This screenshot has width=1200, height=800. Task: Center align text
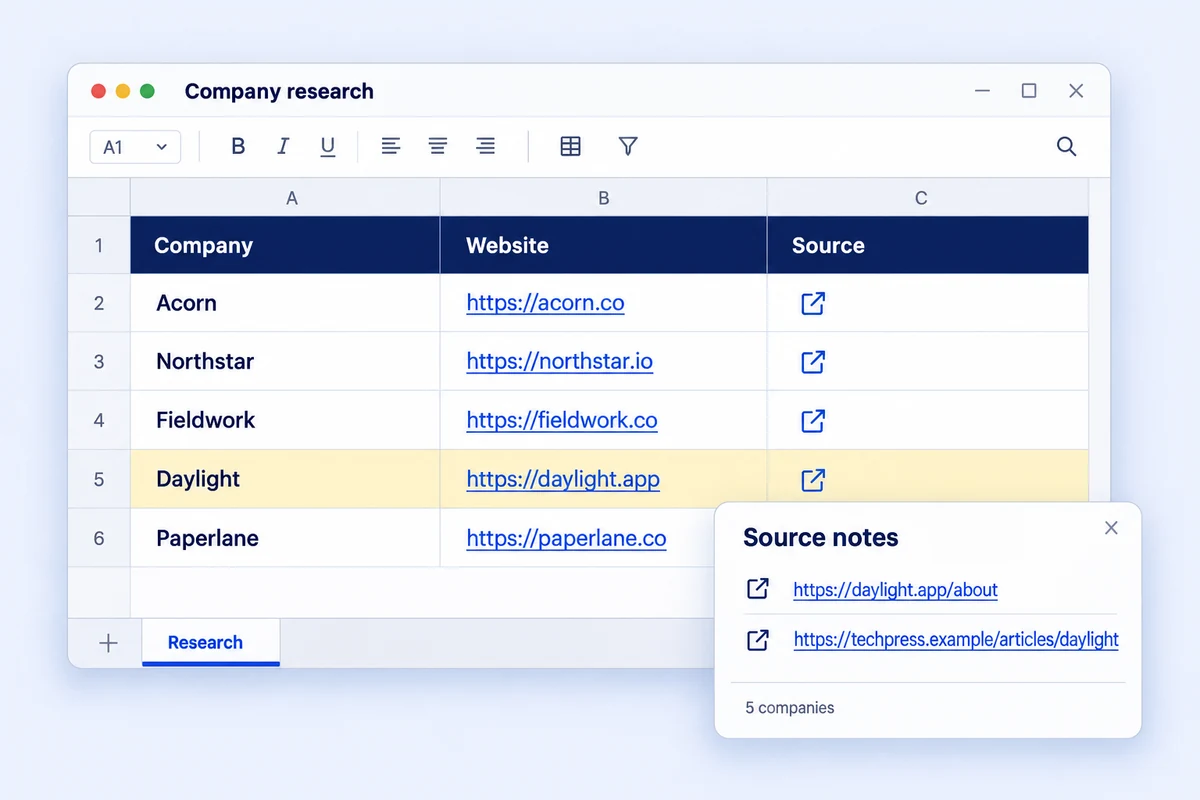438,146
